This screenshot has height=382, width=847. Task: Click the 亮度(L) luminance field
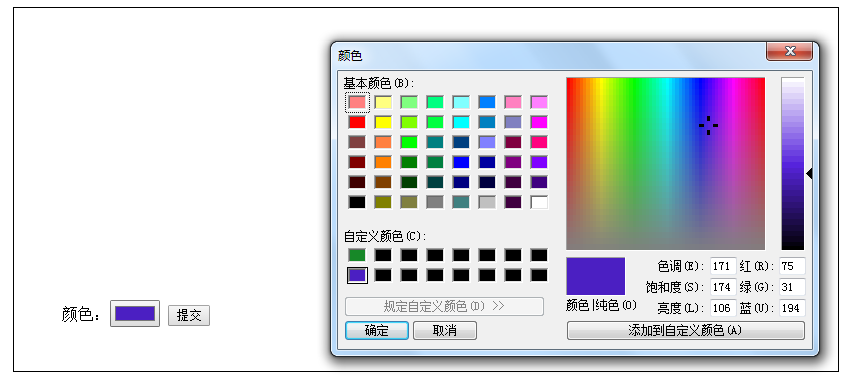click(723, 308)
